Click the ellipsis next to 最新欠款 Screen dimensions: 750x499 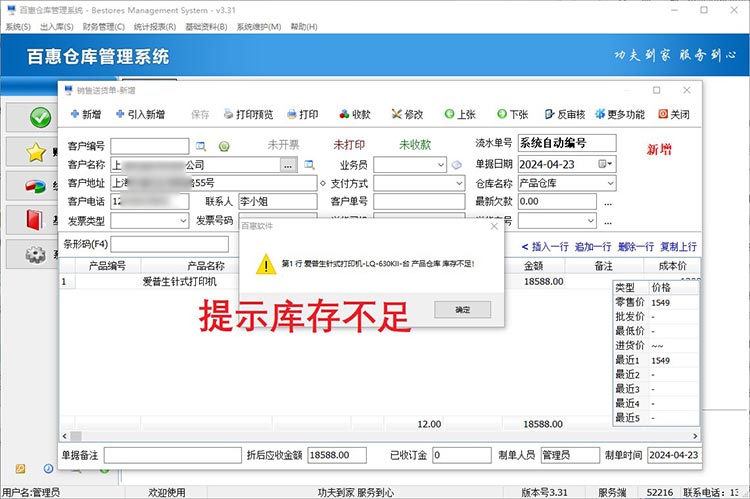[608, 203]
